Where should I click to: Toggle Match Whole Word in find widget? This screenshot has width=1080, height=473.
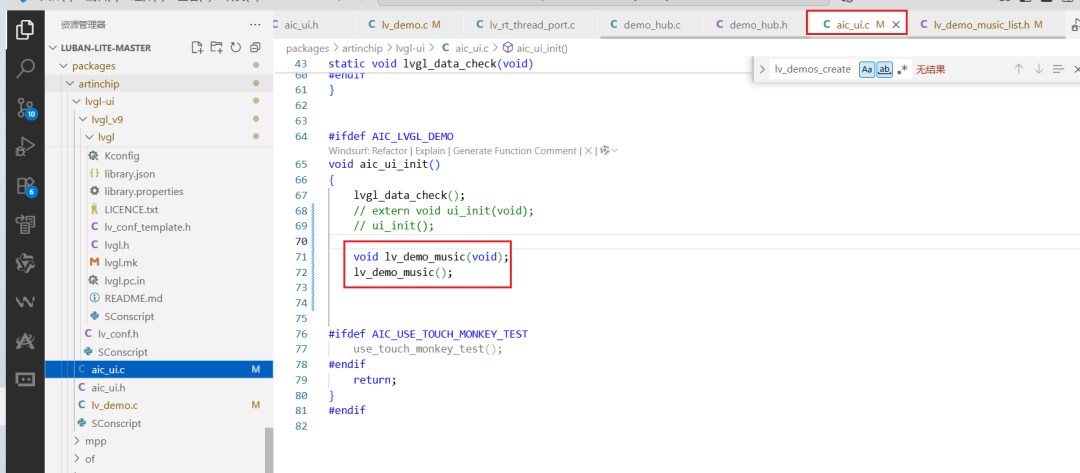(884, 69)
